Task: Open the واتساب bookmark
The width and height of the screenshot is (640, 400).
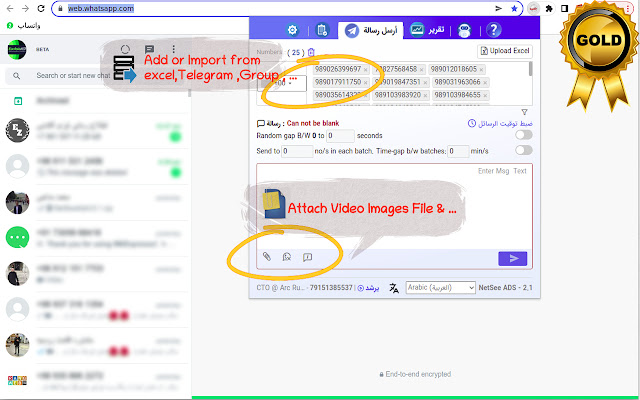Action: click(x=24, y=26)
